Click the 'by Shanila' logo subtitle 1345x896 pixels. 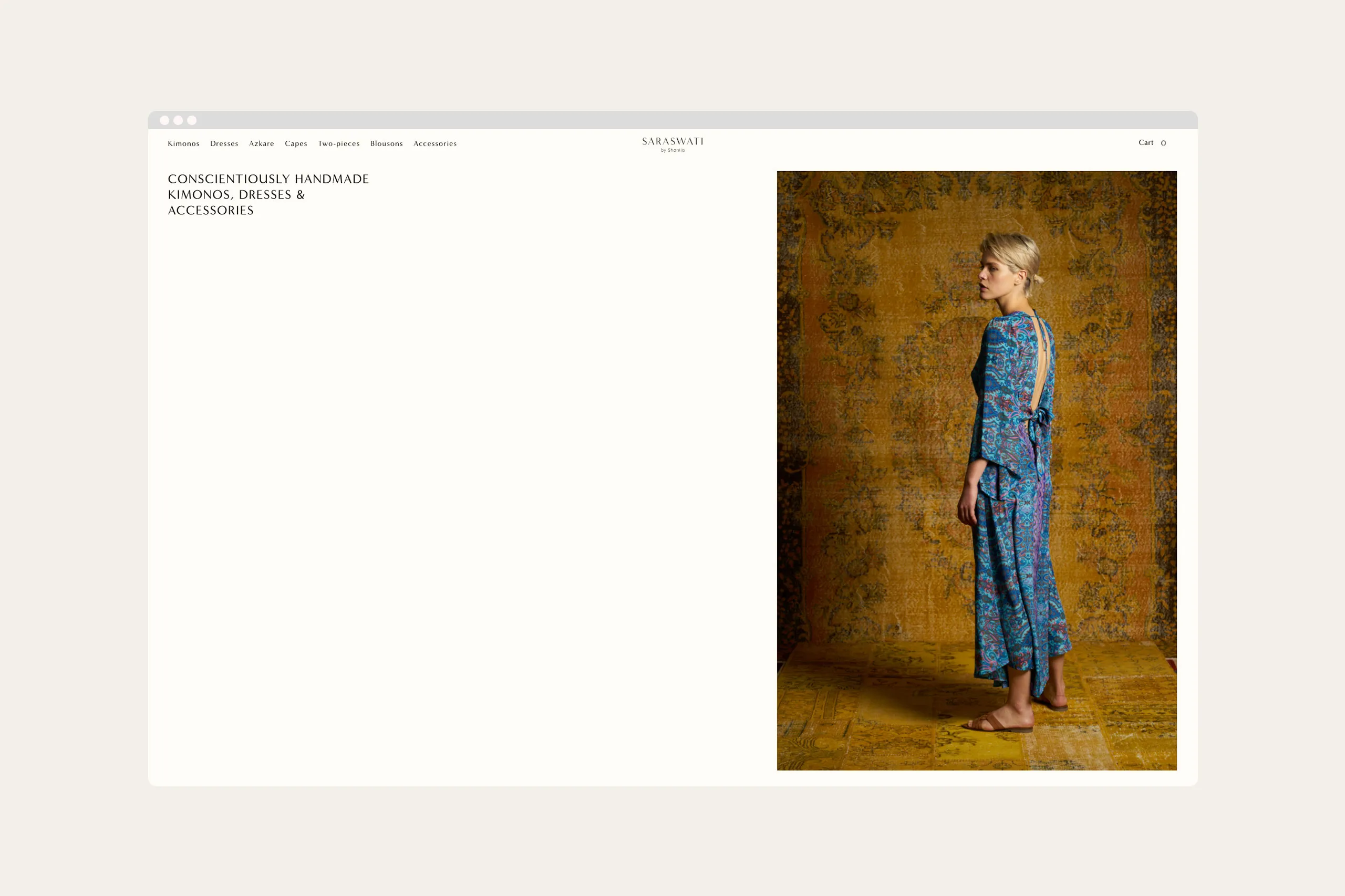[x=672, y=150]
